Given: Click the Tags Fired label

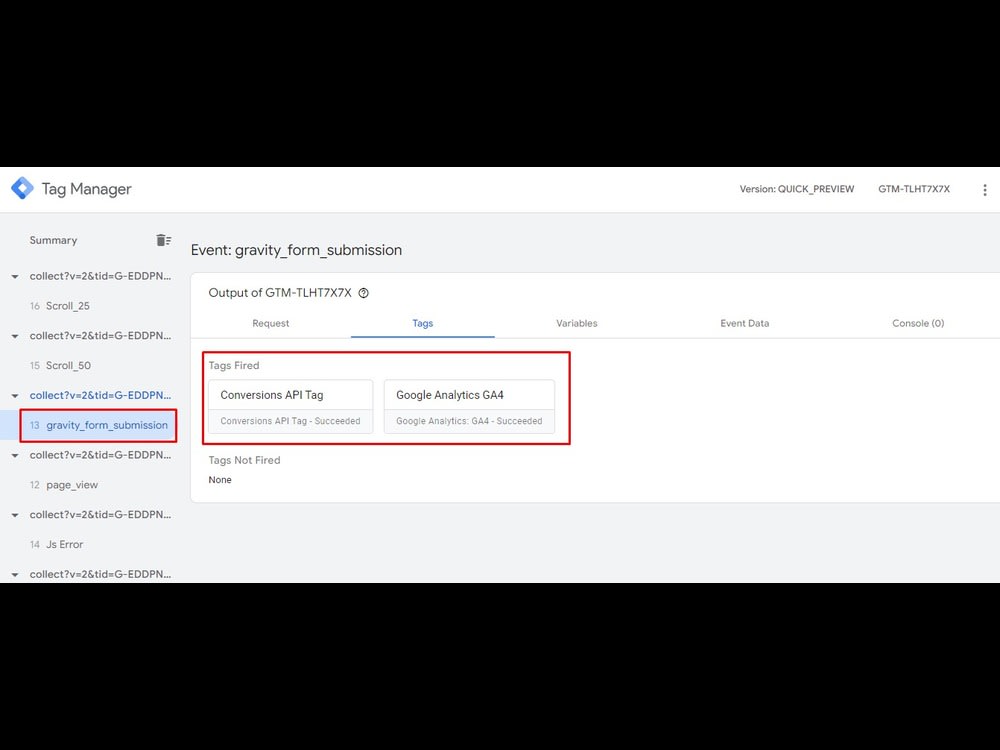Looking at the screenshot, I should 234,365.
